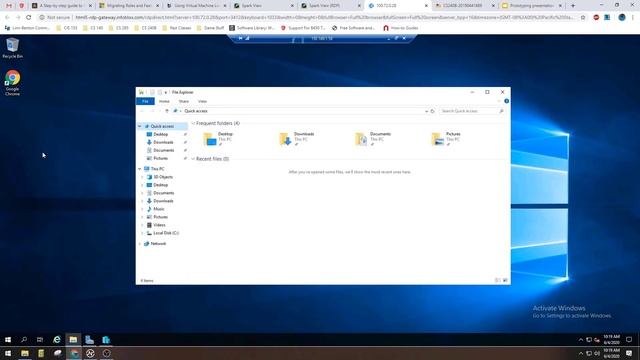
Task: Open the CS 133 bookmark folder
Action: coord(67,28)
